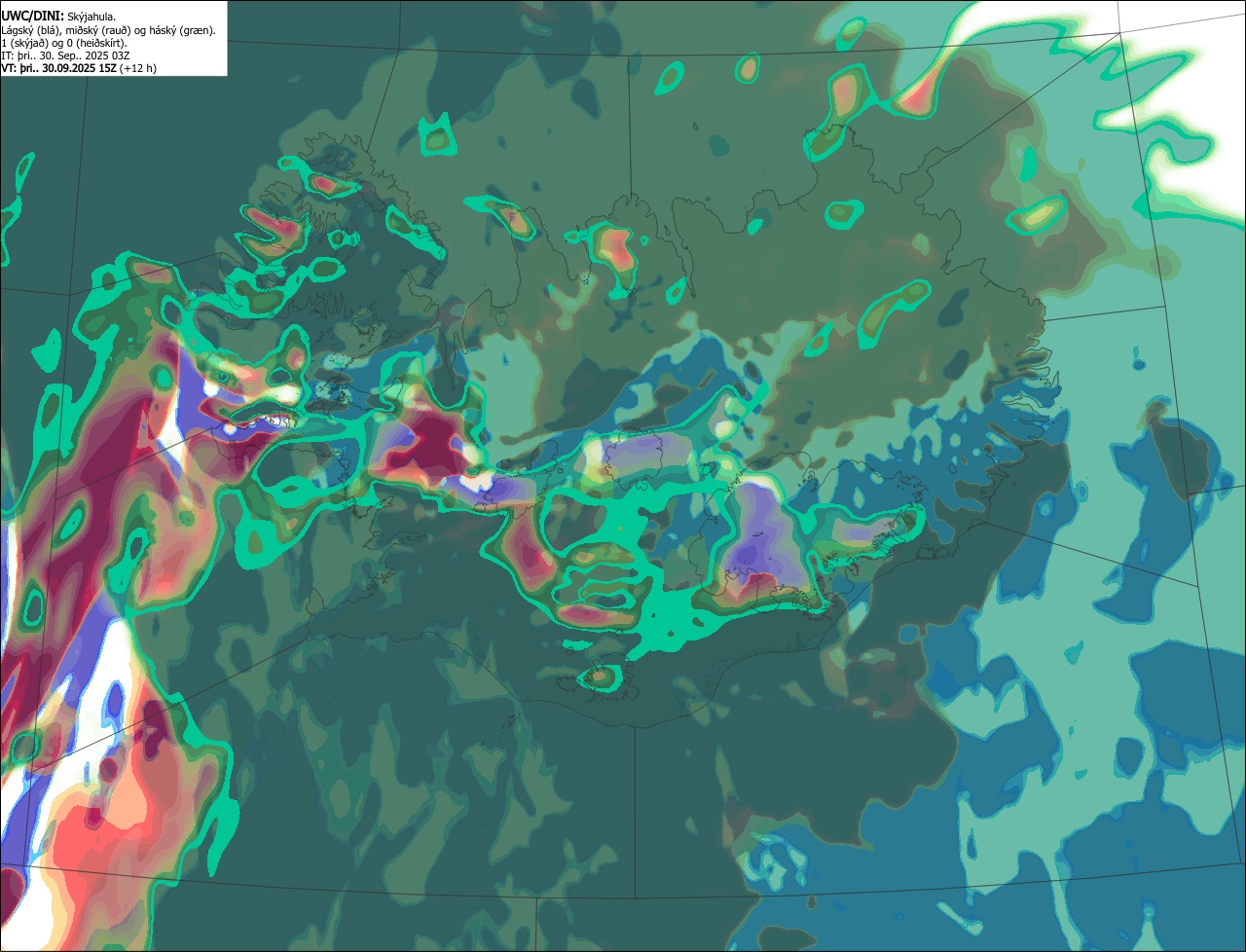Click the '0 (heiðskírt).' legend text
The width and height of the screenshot is (1246, 952).
96,44
